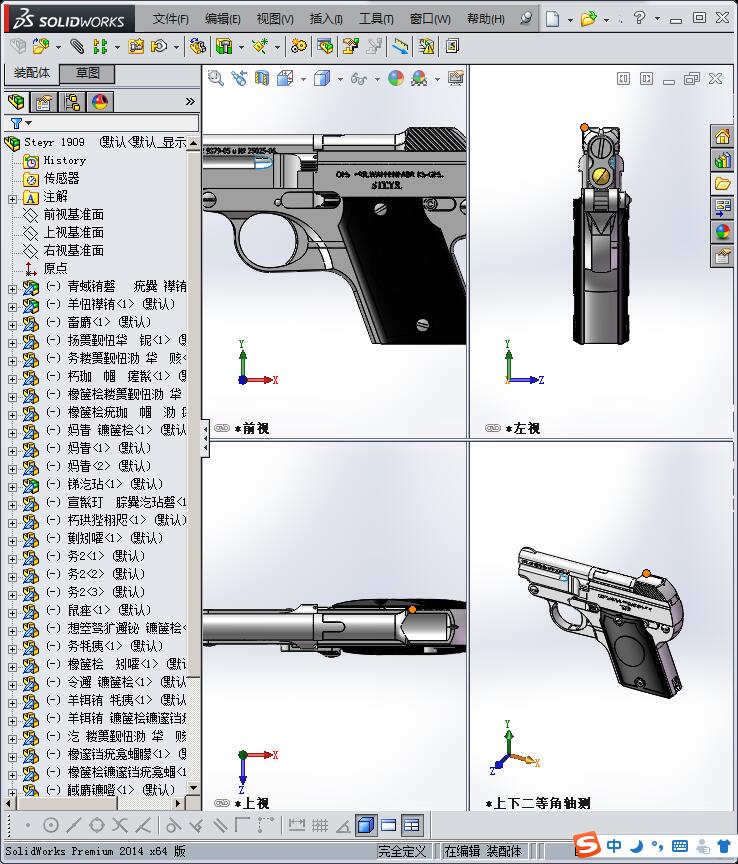
Task: Click the SolidWorks Resources home icon
Action: click(723, 136)
